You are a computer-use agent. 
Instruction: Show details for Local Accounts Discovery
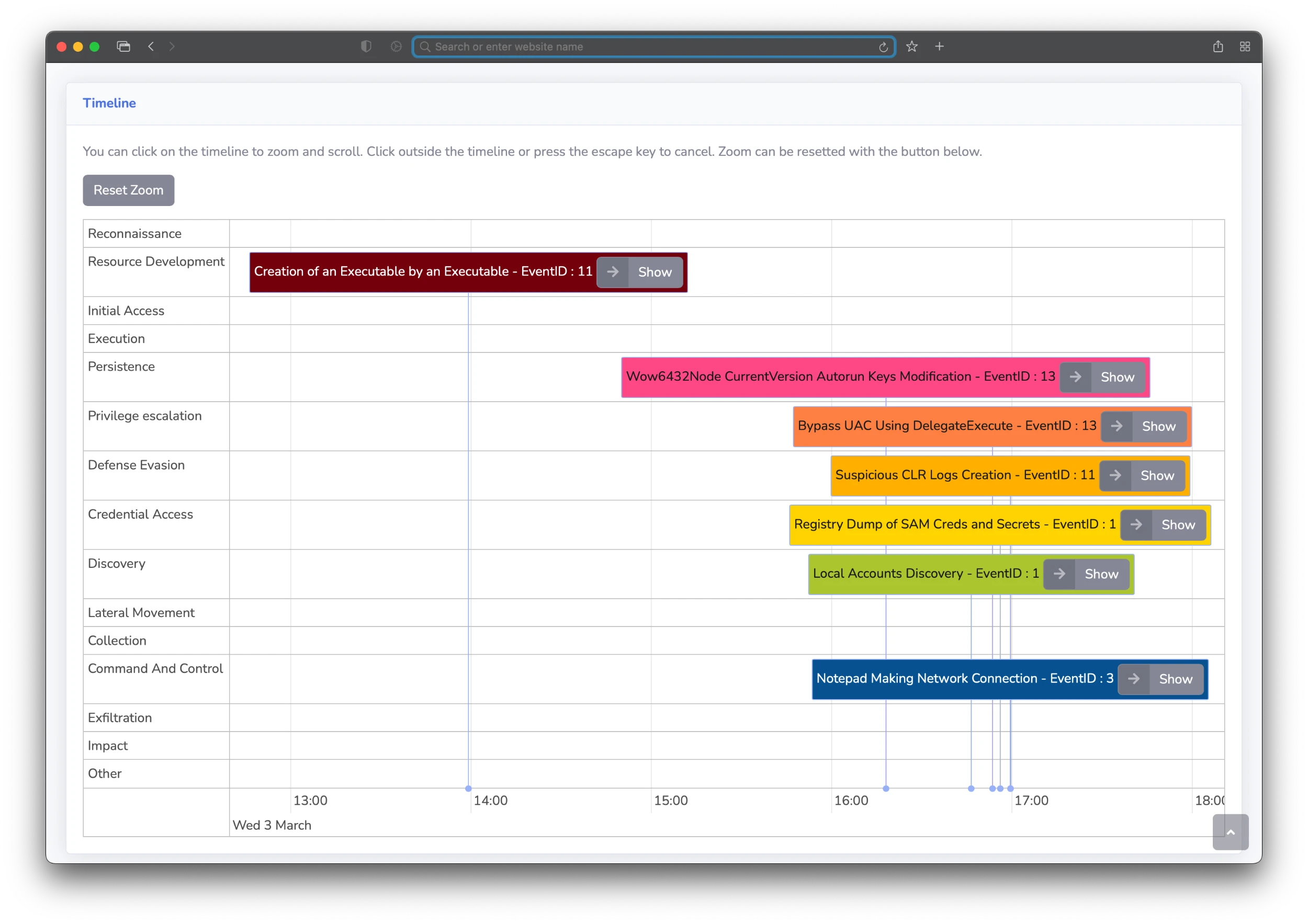[1101, 574]
